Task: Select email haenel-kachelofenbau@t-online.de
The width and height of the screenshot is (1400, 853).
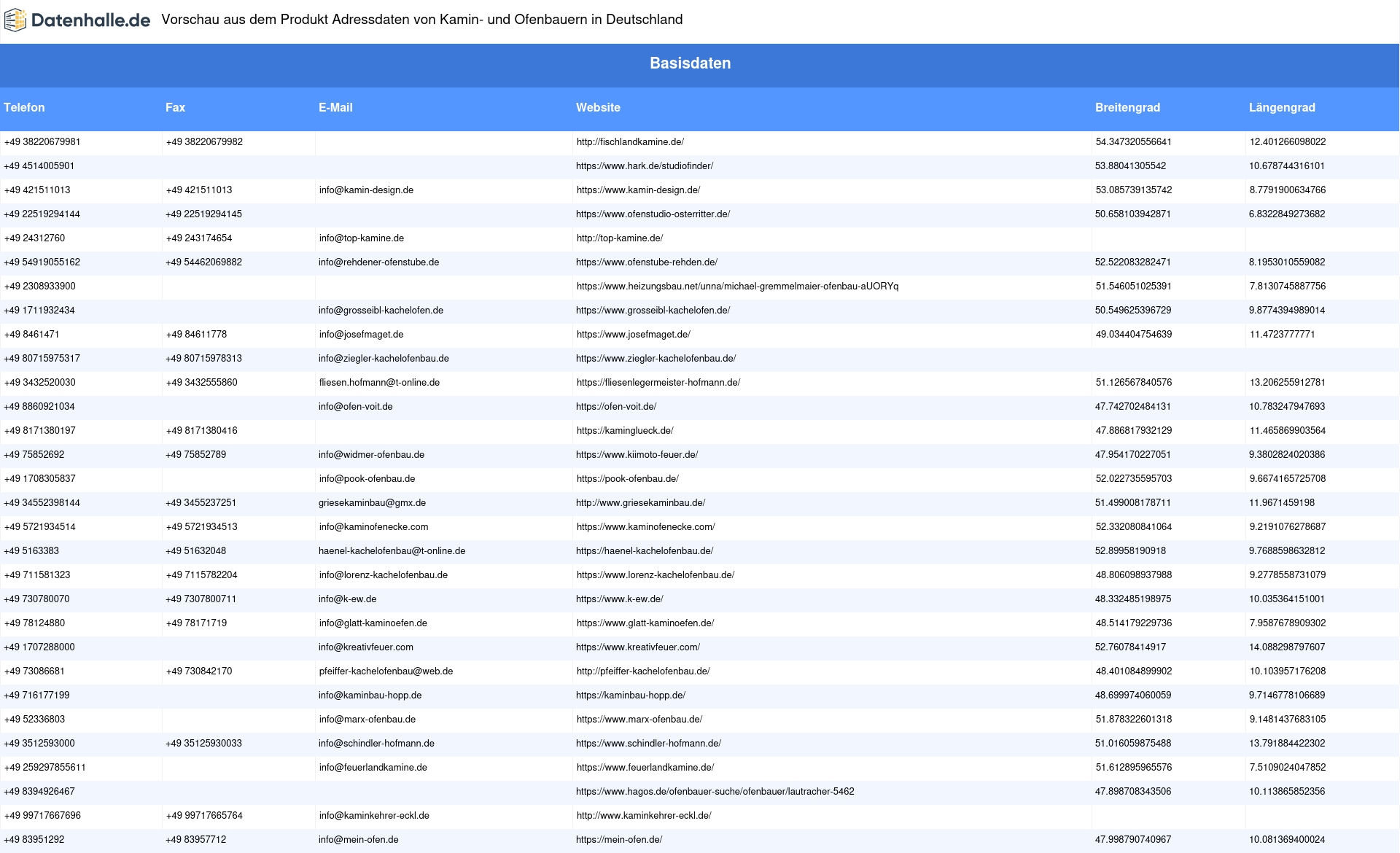Action: 392,551
